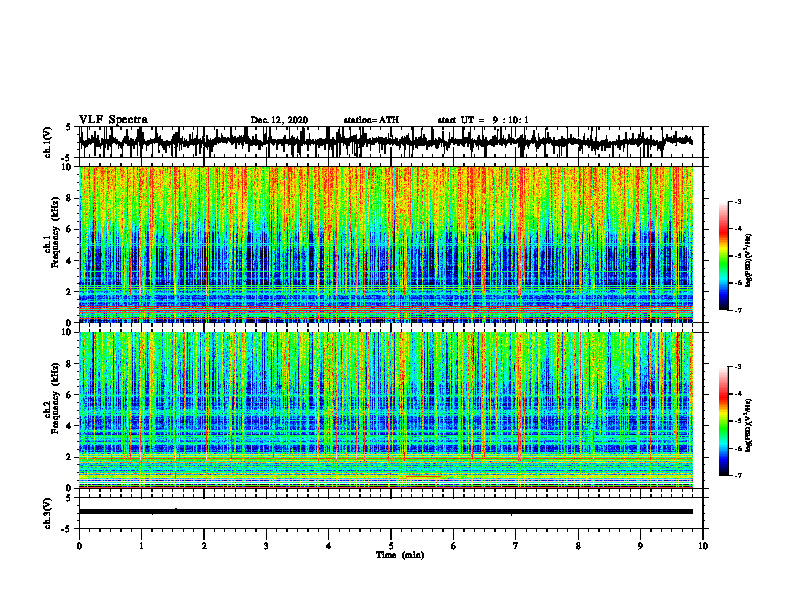
Task: Click the ch.3 flat voltage trace
Action: tap(385, 512)
